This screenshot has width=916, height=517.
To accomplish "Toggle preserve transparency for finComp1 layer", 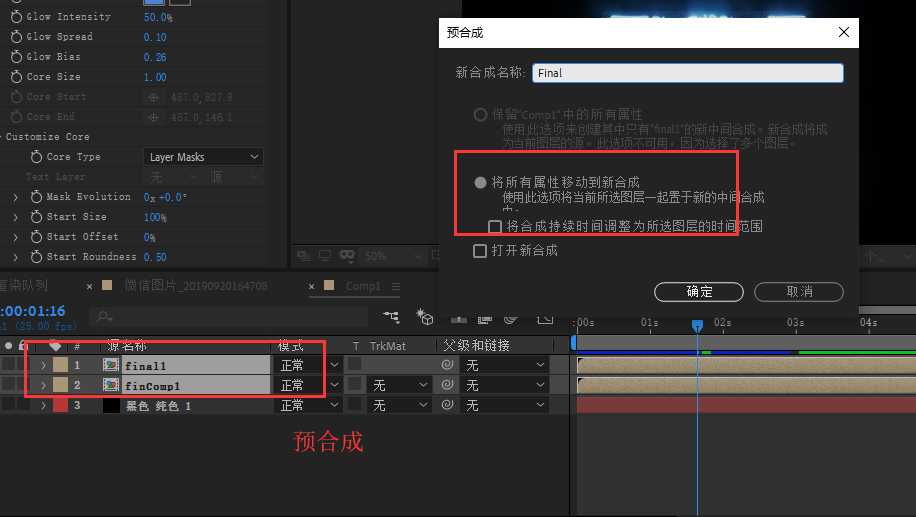I will (355, 384).
